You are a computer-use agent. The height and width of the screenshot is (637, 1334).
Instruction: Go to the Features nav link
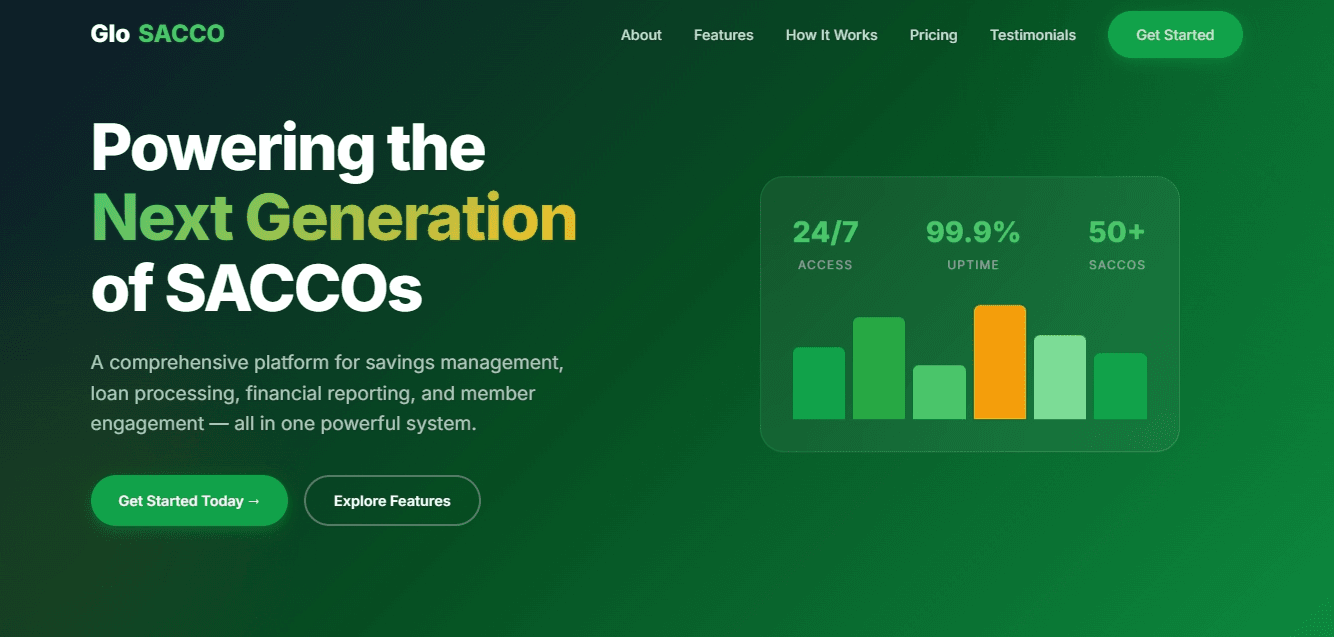pos(723,35)
